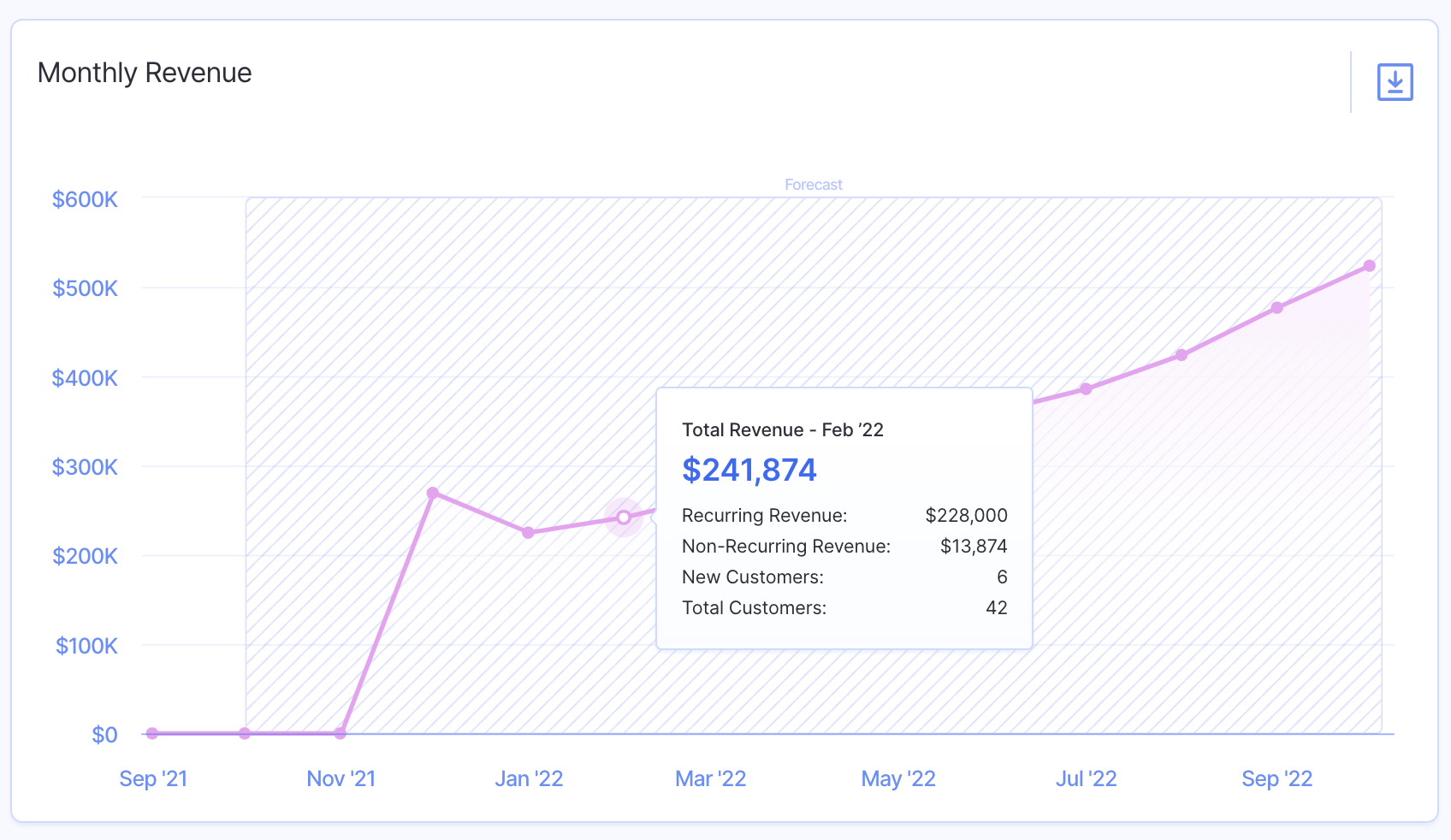Click the Feb '22 highlighted data point
Screen dimensions: 1451x840
(624, 518)
